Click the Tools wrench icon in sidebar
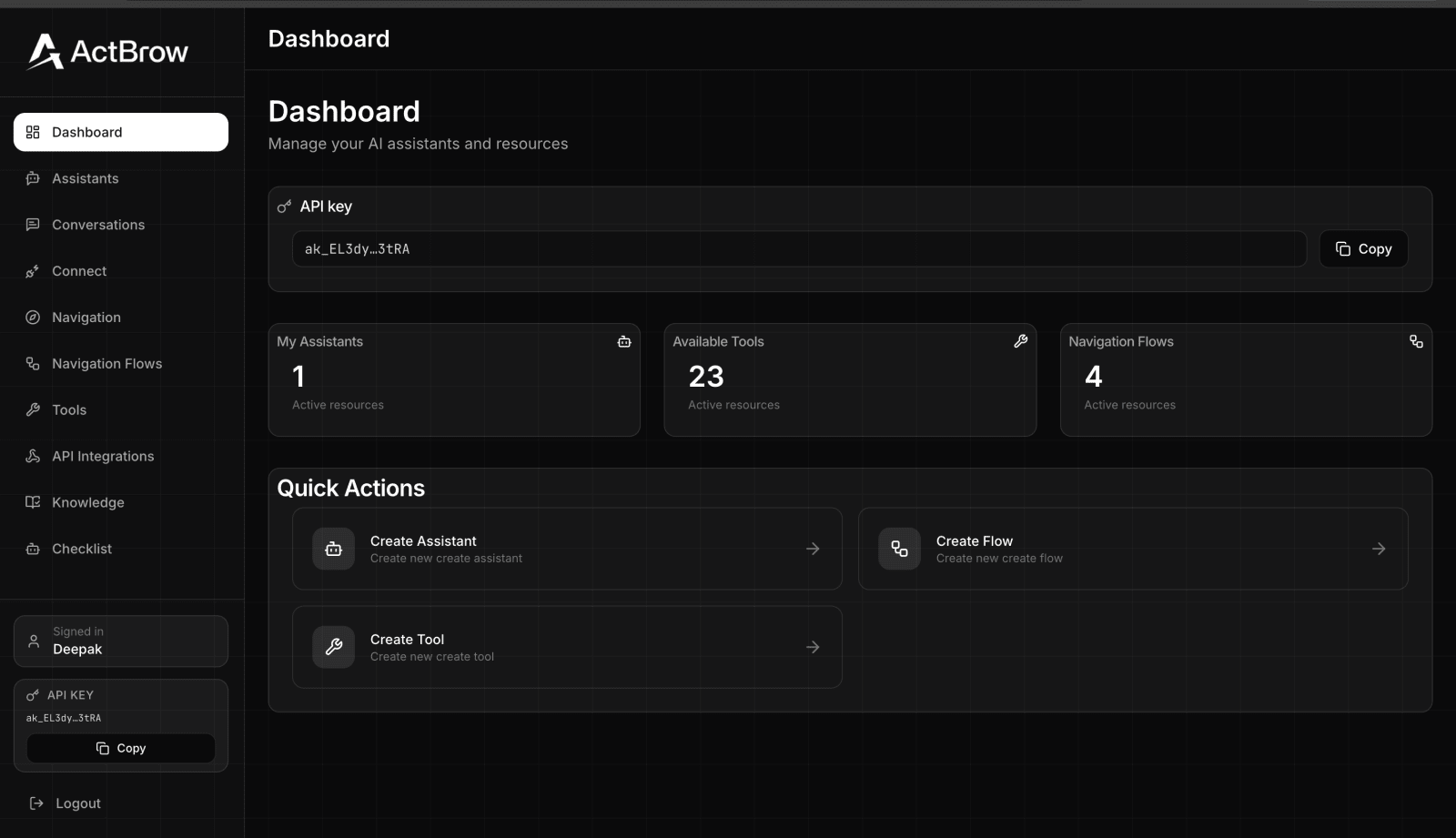Image resolution: width=1456 pixels, height=838 pixels. [x=33, y=409]
